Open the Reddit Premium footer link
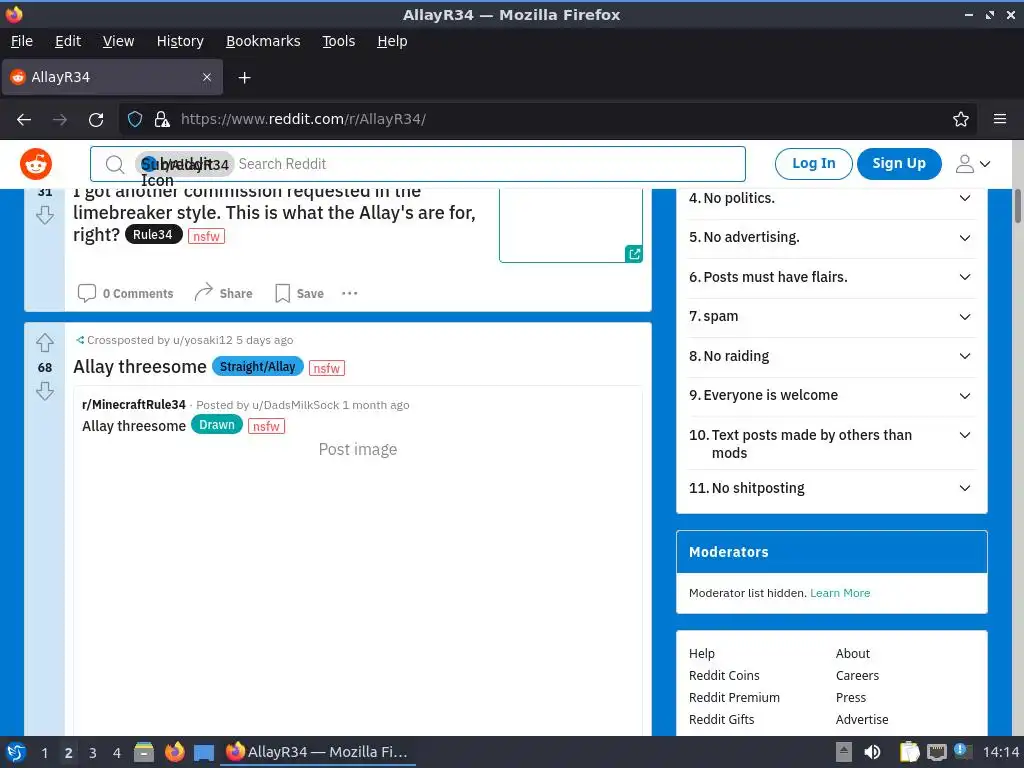The width and height of the screenshot is (1024, 768). pos(734,697)
